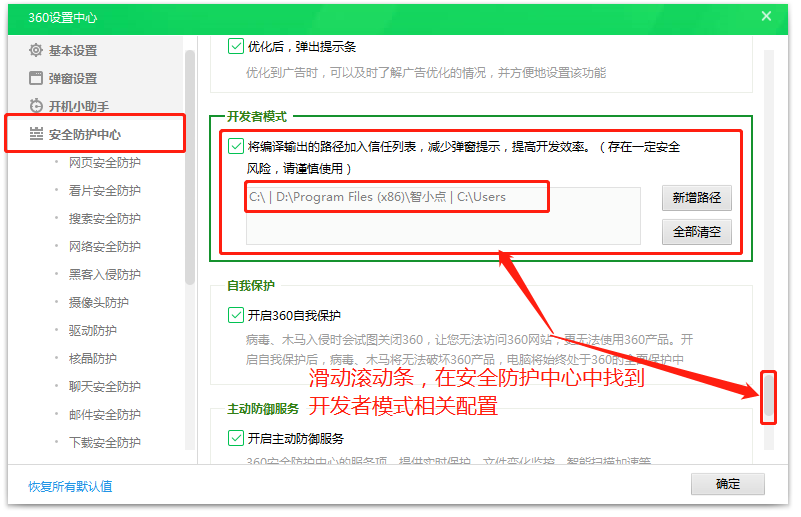Click the main content vertical scrollbar thumb
This screenshot has width=801, height=517.
[769, 397]
